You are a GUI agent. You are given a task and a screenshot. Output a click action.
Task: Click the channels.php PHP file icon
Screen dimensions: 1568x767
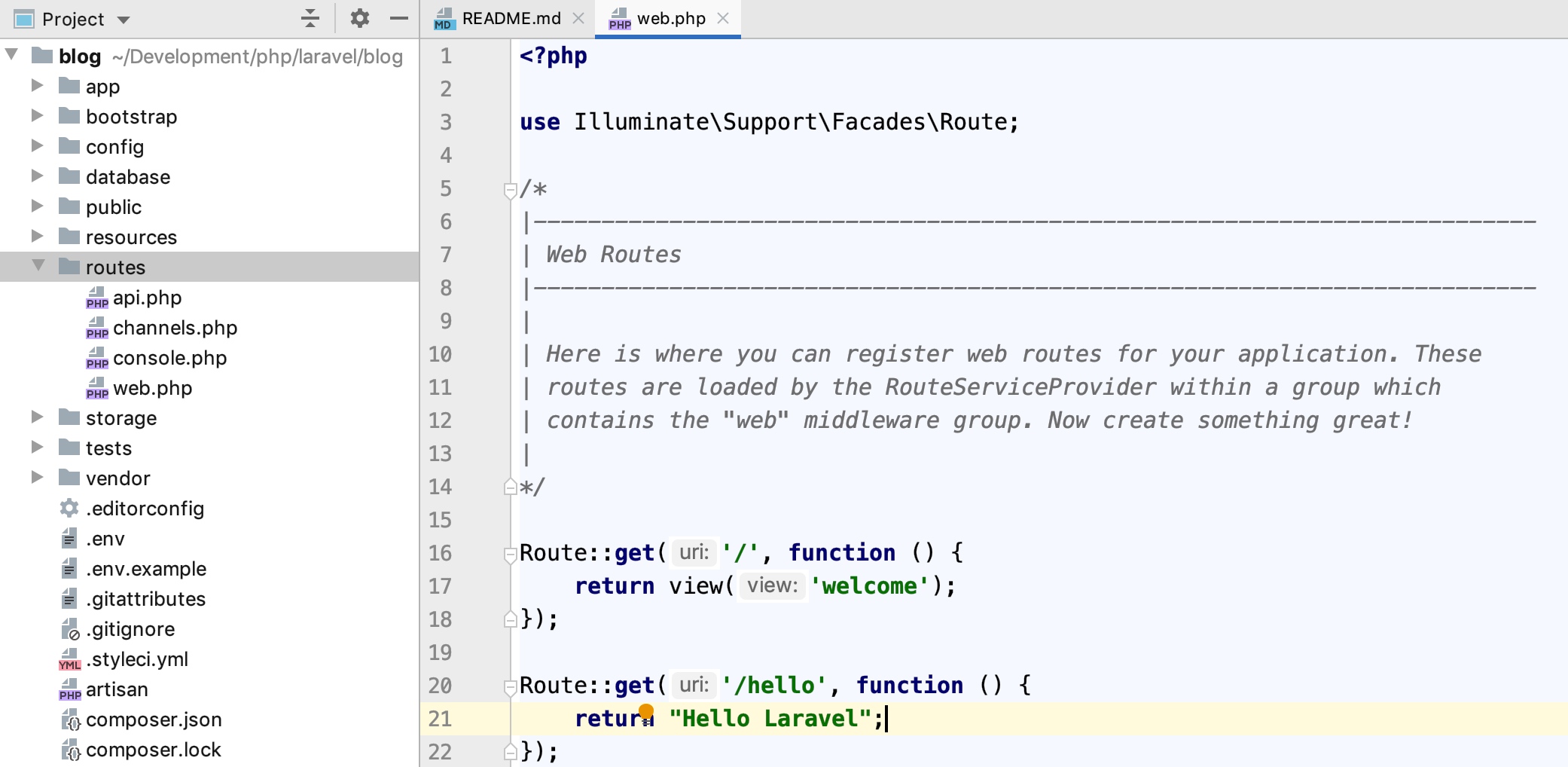pyautogui.click(x=97, y=328)
